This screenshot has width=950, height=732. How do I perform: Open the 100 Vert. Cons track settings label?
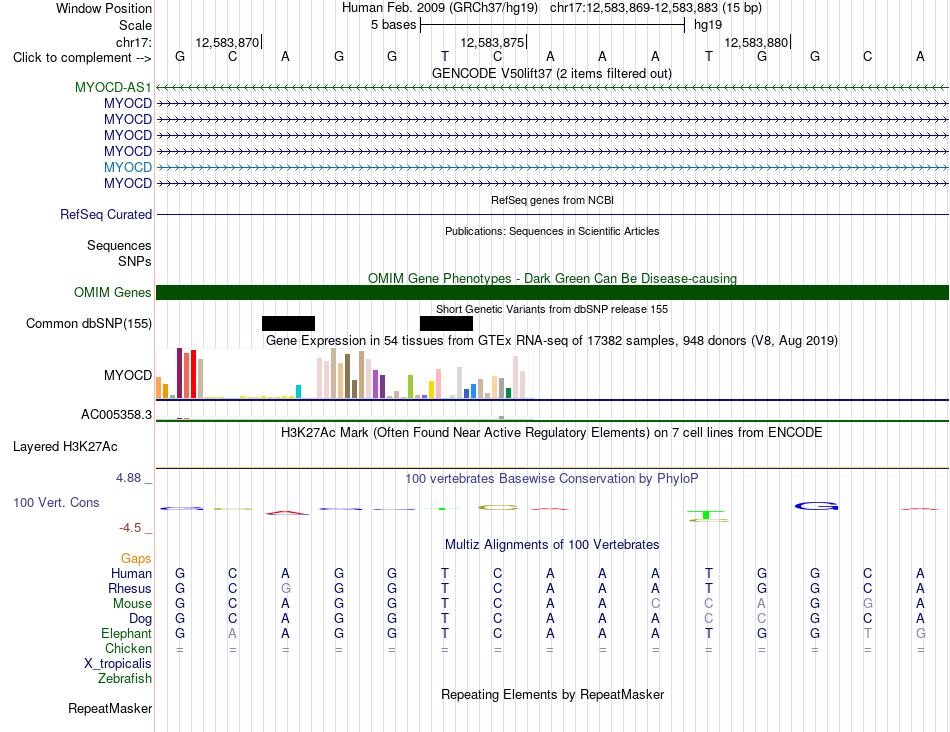click(56, 502)
